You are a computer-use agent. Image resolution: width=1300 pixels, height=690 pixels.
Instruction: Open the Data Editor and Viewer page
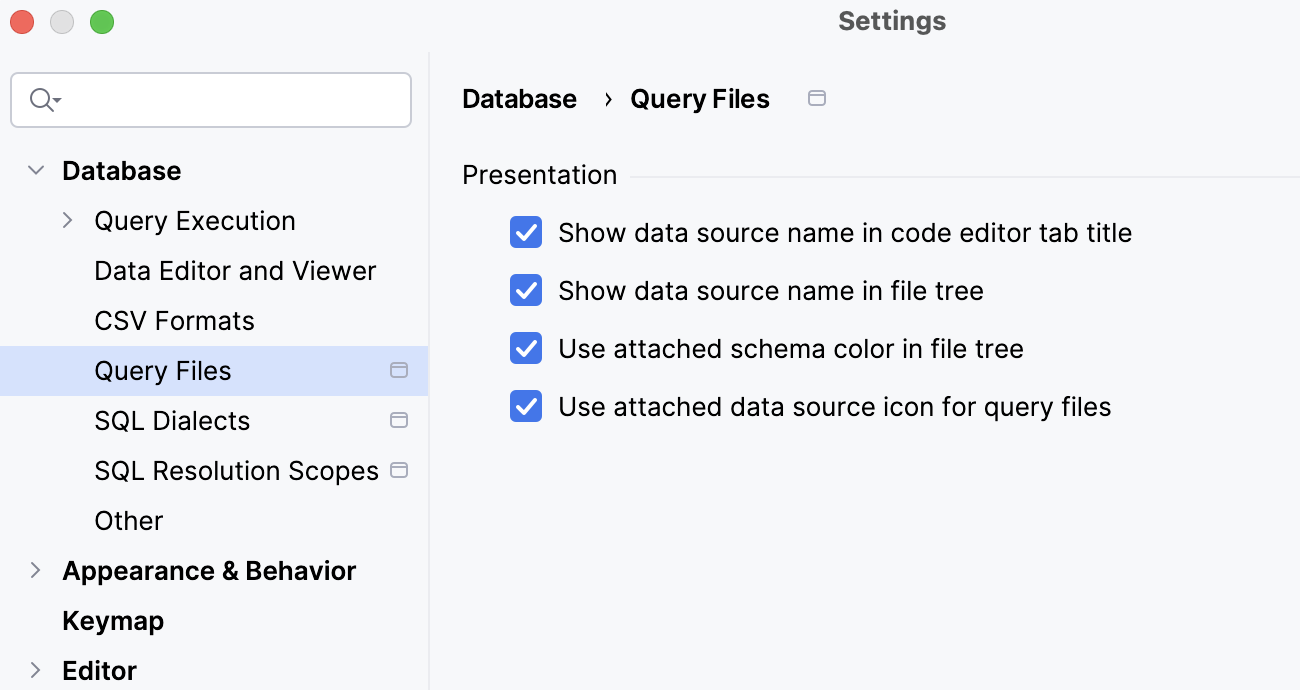[x=234, y=270]
